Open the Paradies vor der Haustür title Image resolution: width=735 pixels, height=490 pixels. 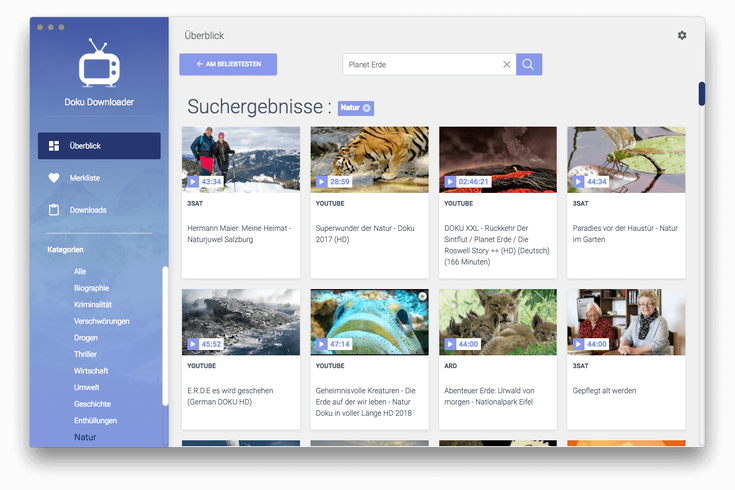tap(625, 234)
